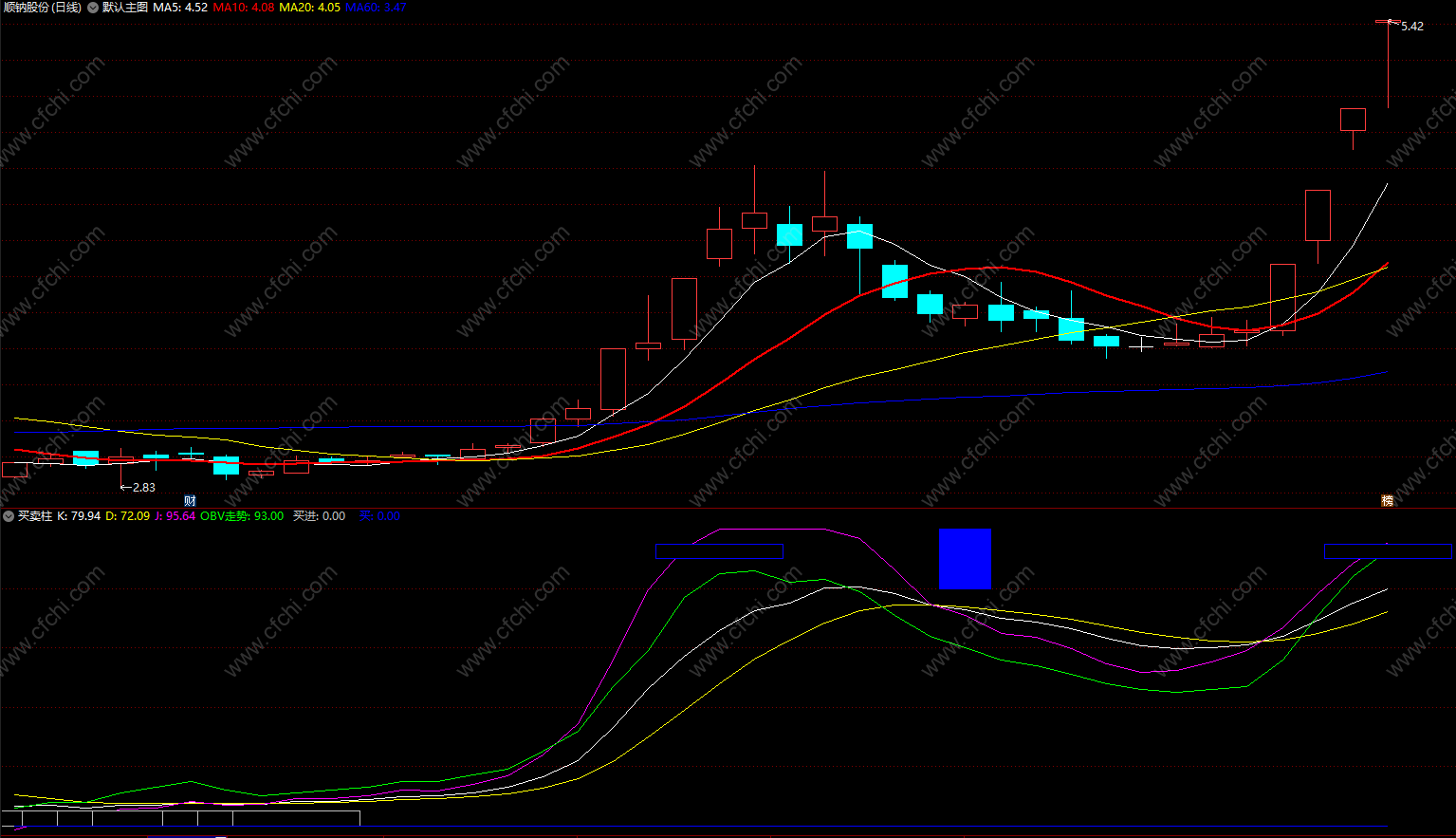Screen dimensions: 1456x838
Task: Click the 顺钠股份 (日线) stock title
Action: click(42, 8)
